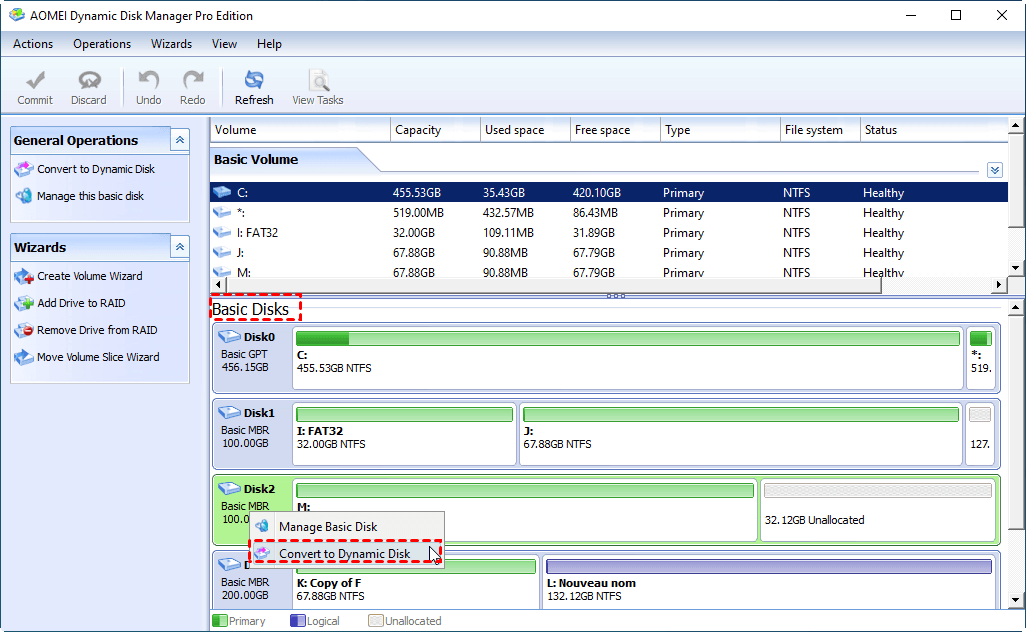Collapse the Wizards panel
This screenshot has width=1026, height=632.
coord(180,247)
